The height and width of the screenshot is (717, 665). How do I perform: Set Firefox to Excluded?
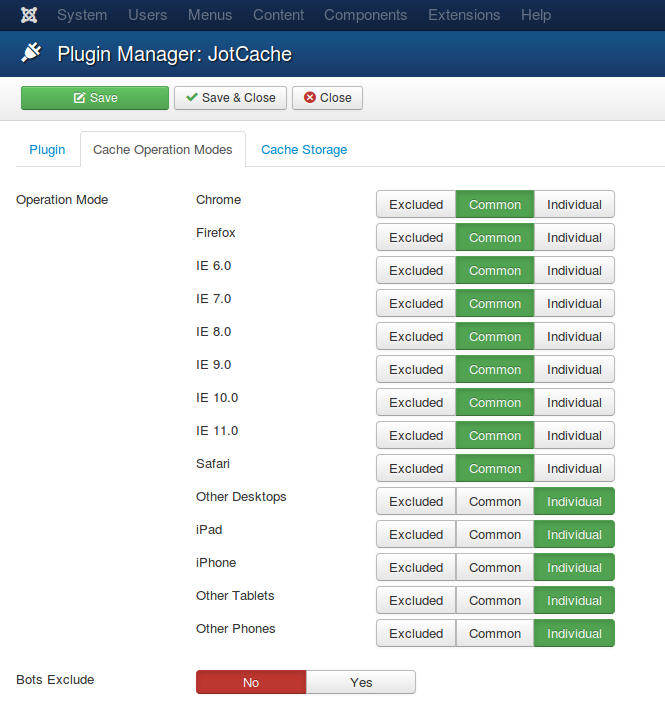click(x=416, y=237)
